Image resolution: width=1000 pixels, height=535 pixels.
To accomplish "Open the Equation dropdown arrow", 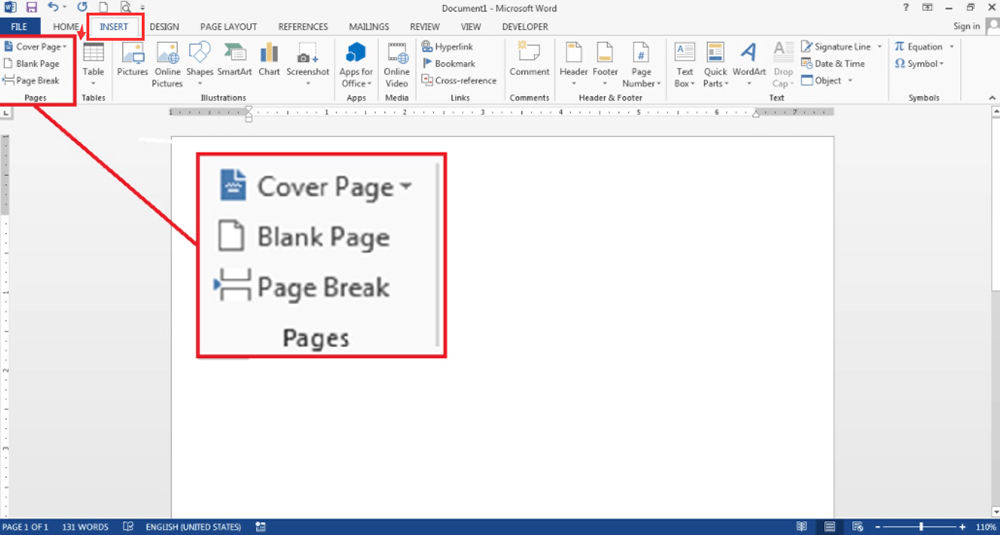I will [x=951, y=47].
